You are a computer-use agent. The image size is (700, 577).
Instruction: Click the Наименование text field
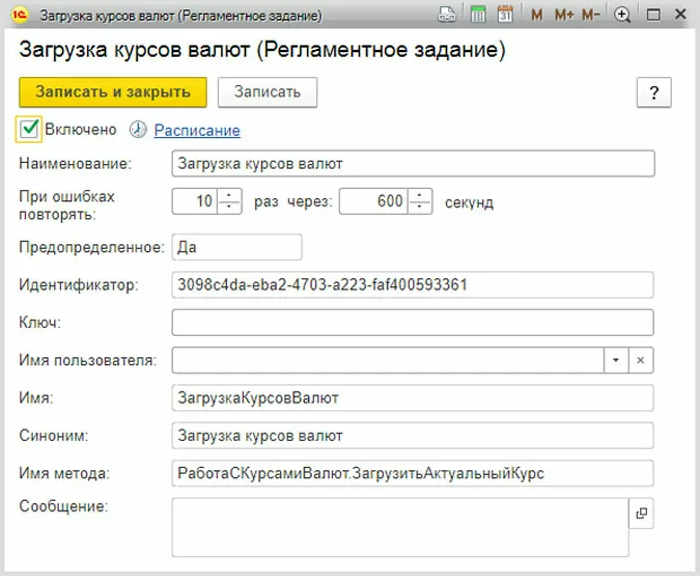(412, 163)
